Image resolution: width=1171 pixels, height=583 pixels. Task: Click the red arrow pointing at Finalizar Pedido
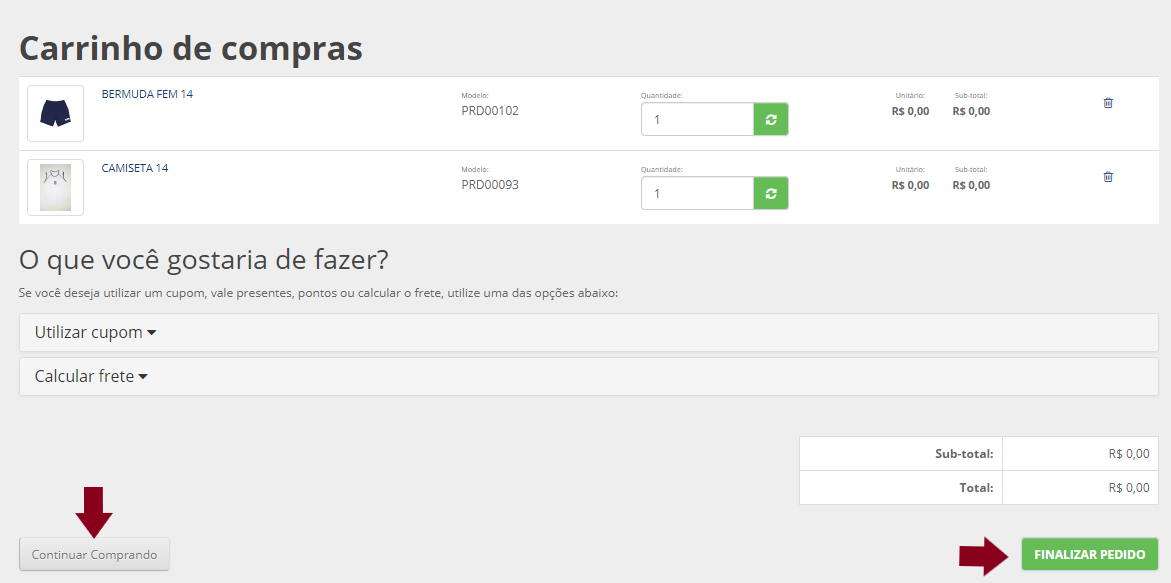coord(984,556)
